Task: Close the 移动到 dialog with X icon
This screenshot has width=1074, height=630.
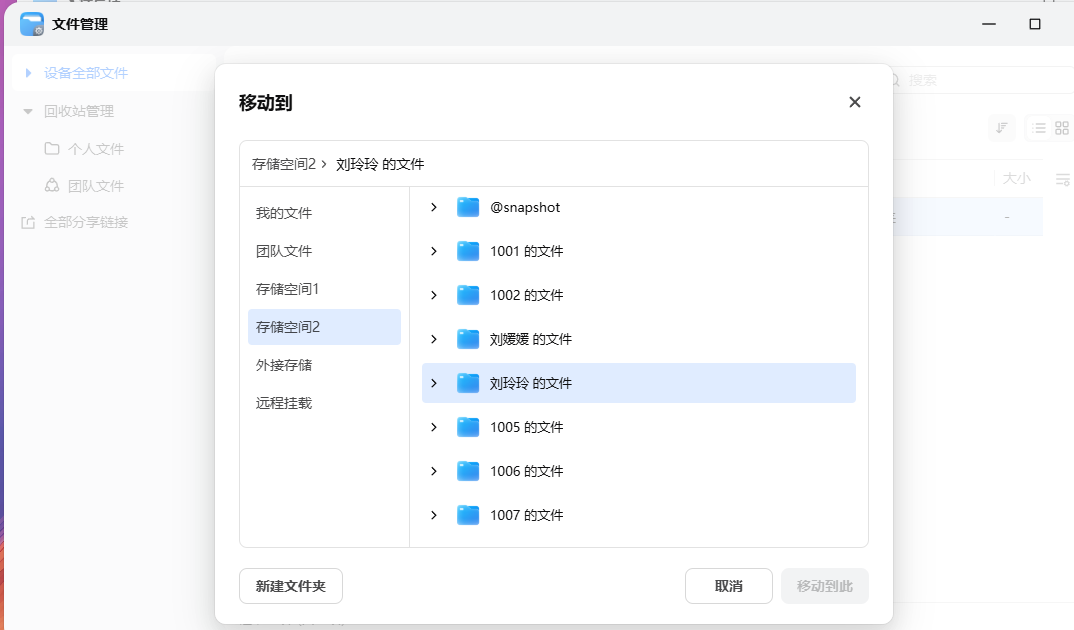Action: point(854,102)
